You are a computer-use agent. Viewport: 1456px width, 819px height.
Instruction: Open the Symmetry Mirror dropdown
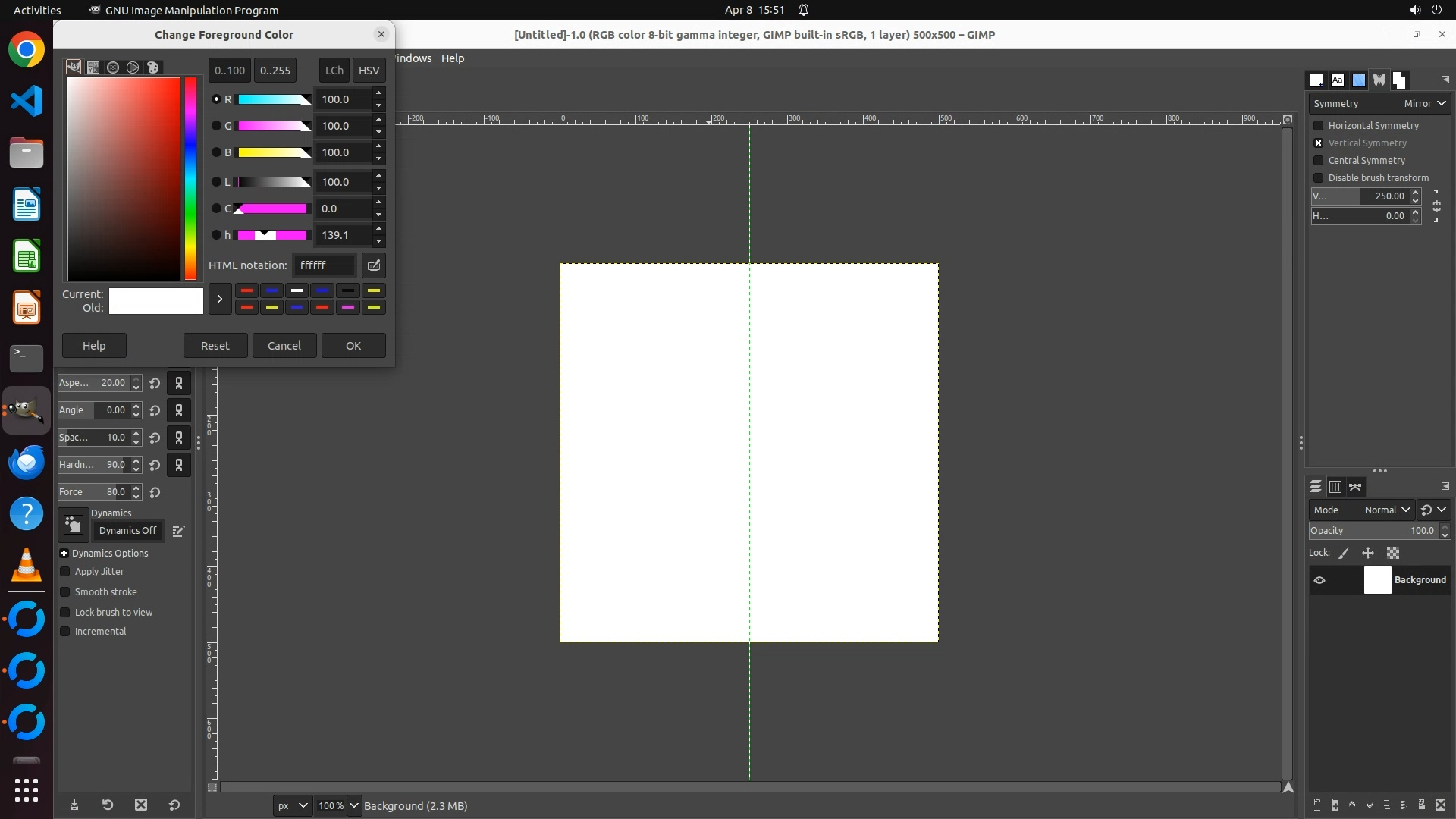pyautogui.click(x=1424, y=104)
